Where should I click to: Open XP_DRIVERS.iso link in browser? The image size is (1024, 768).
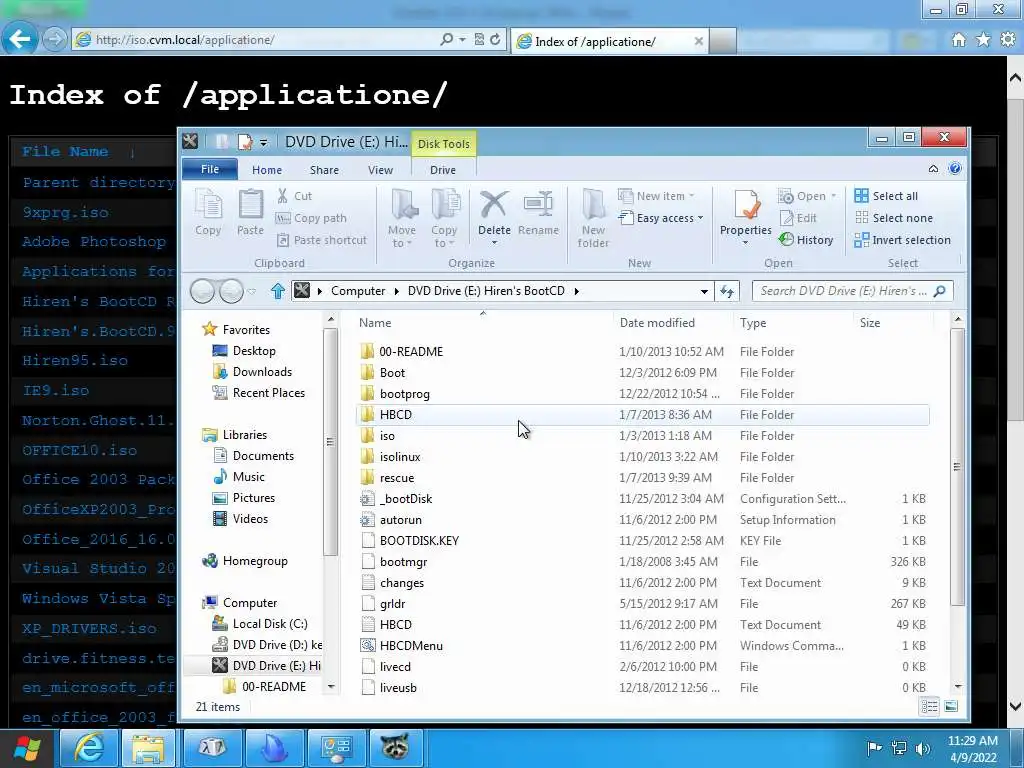point(89,628)
